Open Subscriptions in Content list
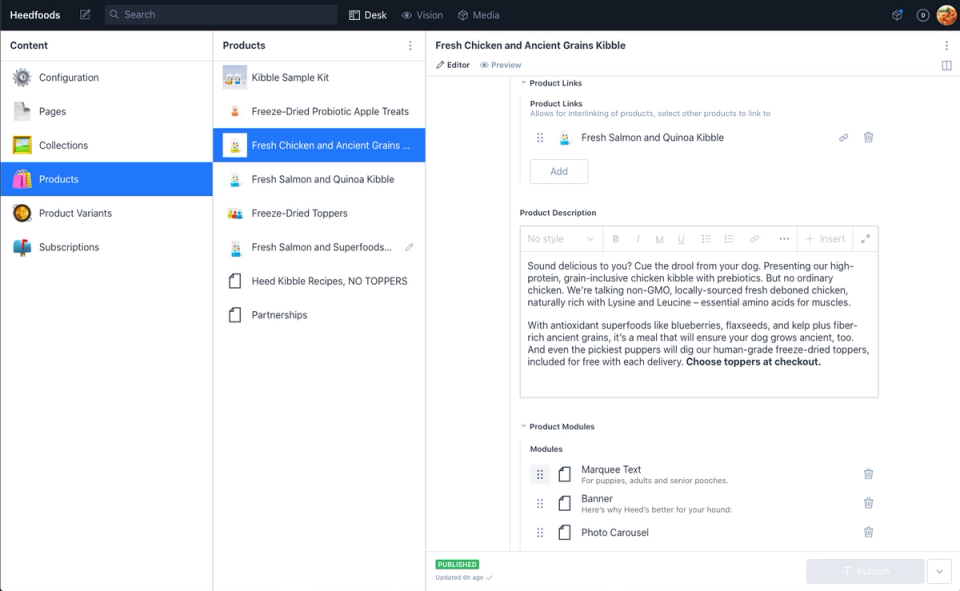The width and height of the screenshot is (960, 591). coord(107,247)
